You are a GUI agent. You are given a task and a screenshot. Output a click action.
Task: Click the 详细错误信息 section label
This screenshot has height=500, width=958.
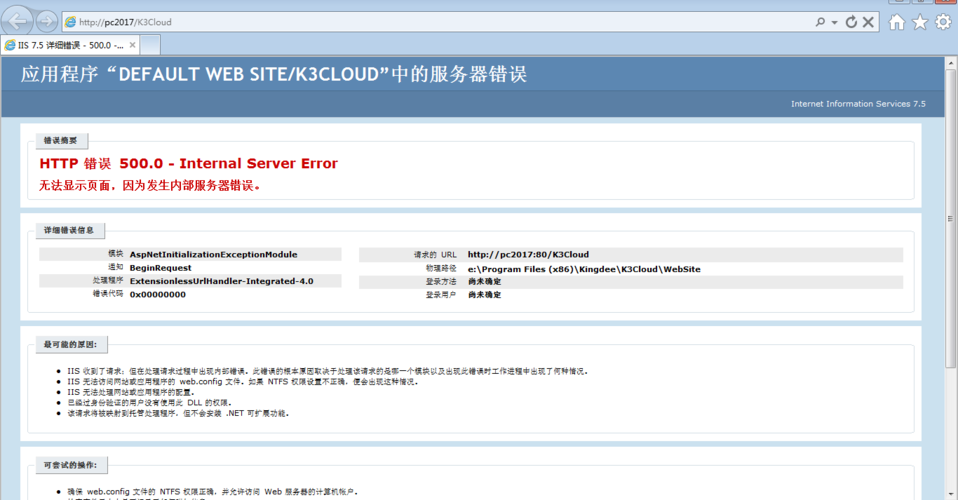[x=69, y=230]
